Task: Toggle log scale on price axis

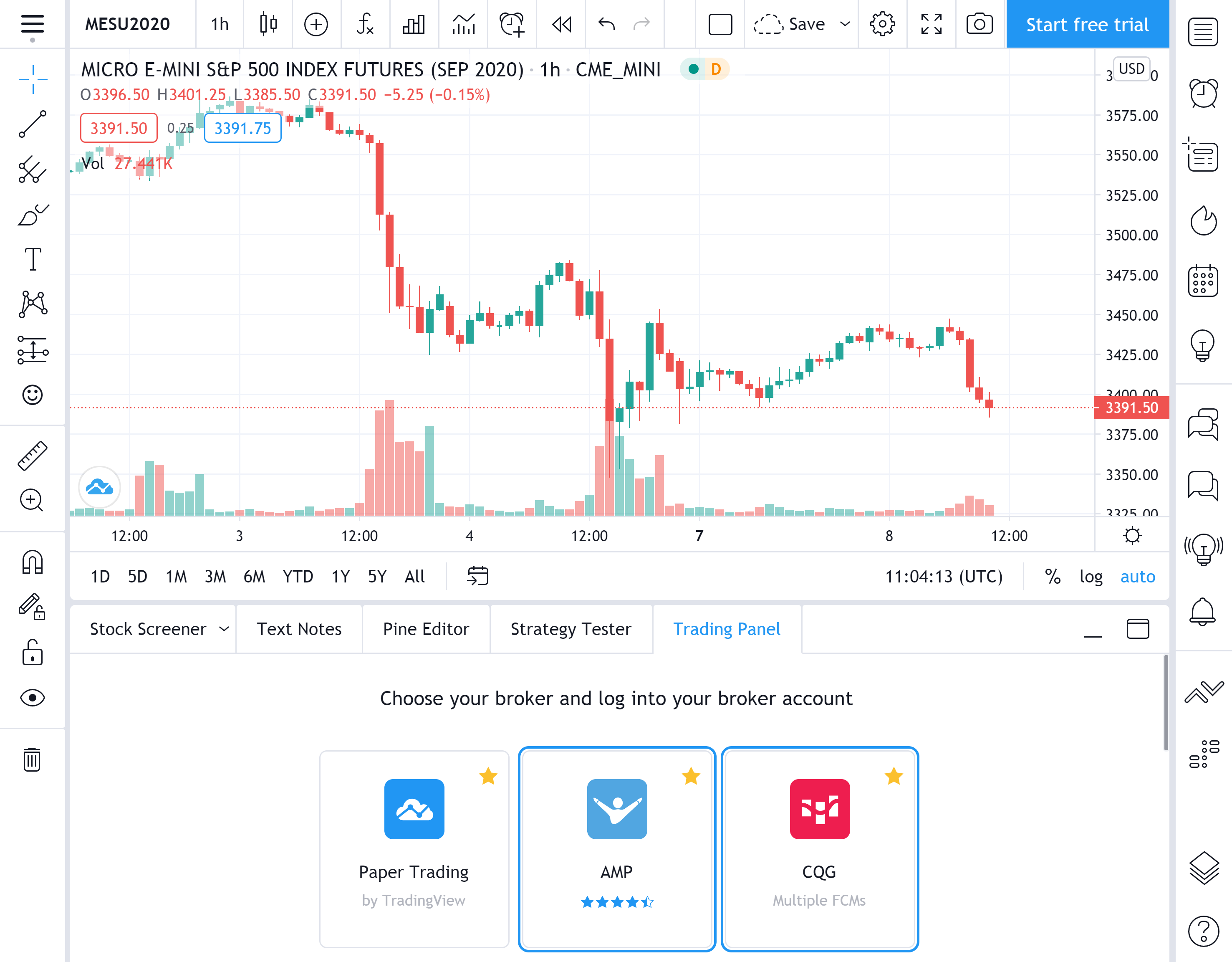Action: tap(1091, 577)
